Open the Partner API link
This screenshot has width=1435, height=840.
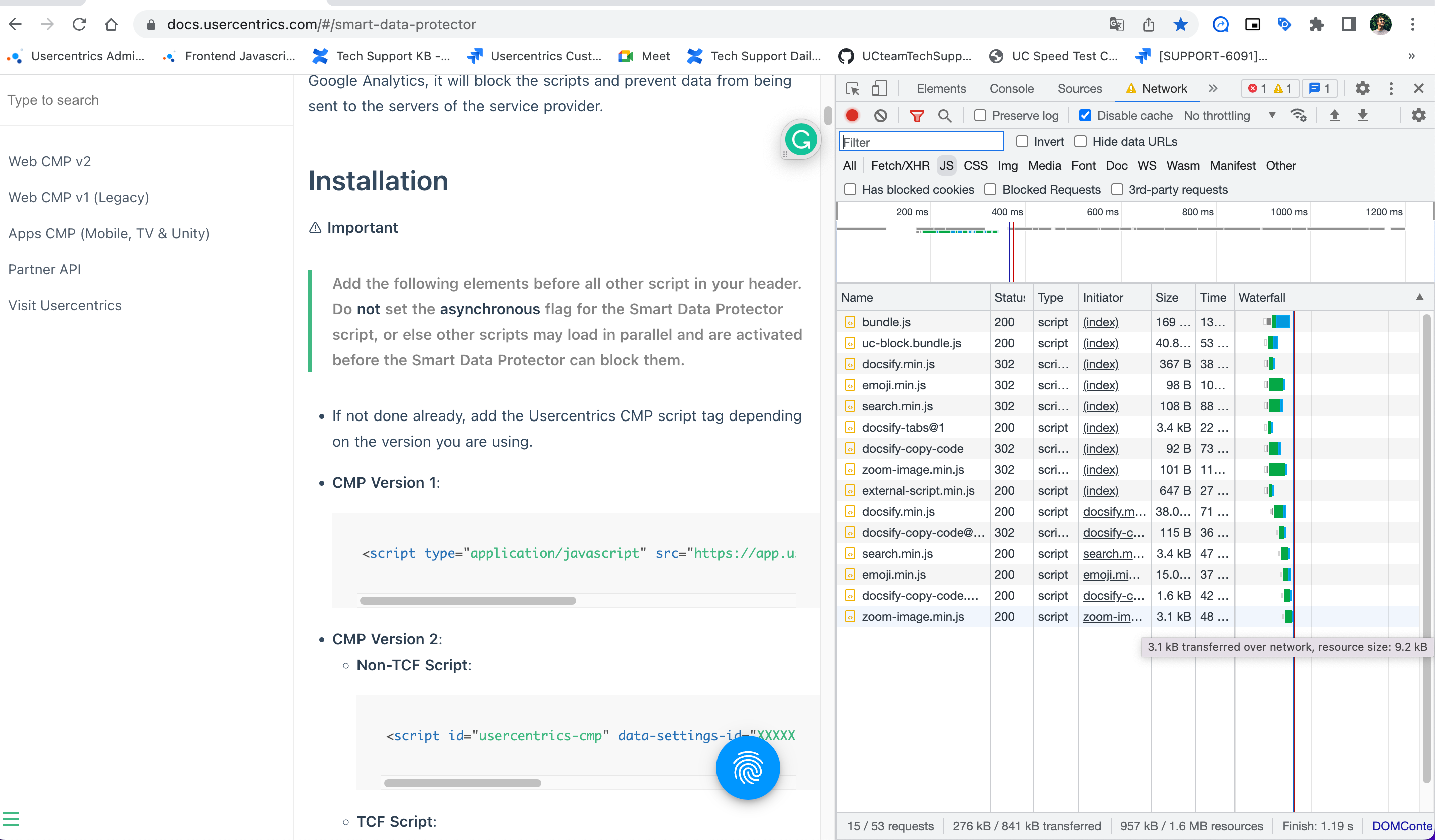[x=45, y=269]
